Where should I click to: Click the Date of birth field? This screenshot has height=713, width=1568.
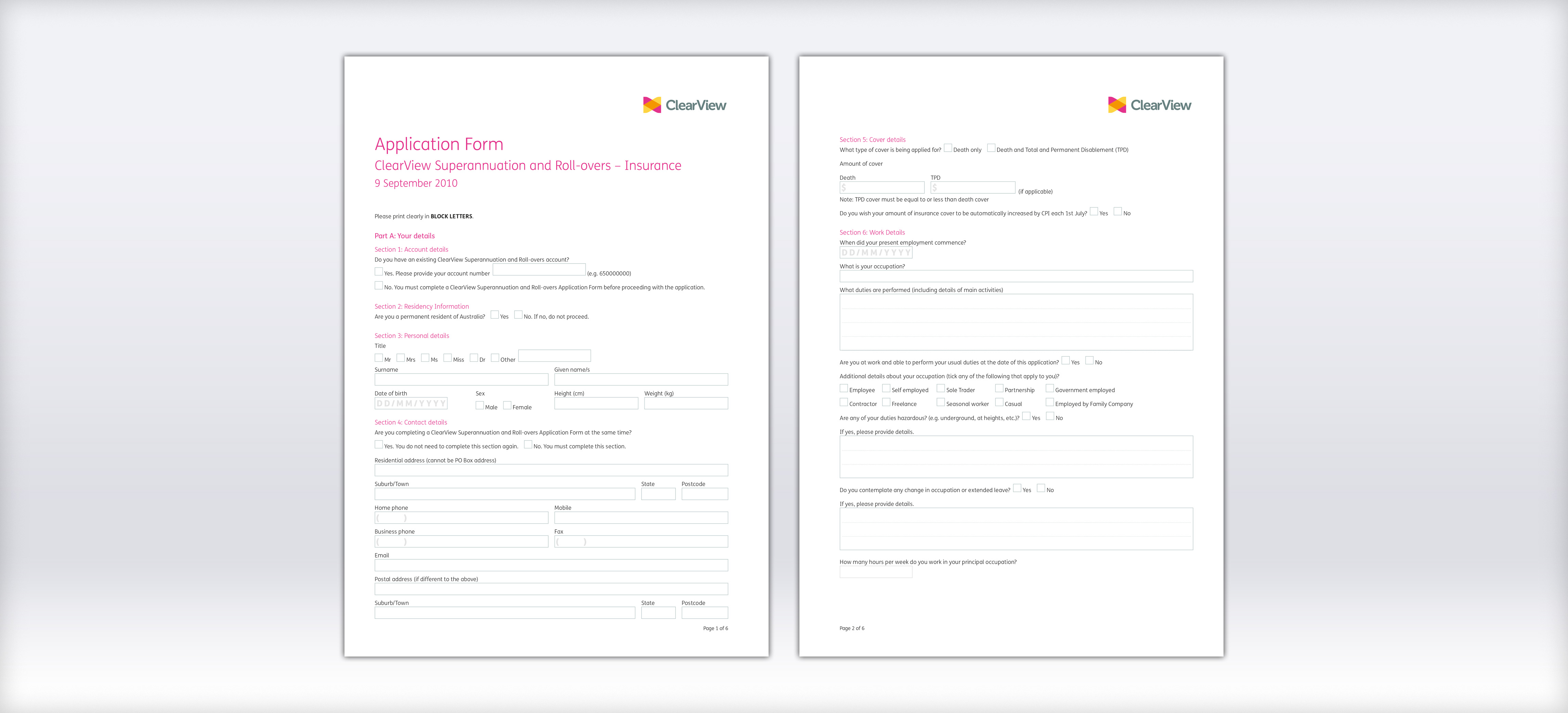click(x=411, y=403)
